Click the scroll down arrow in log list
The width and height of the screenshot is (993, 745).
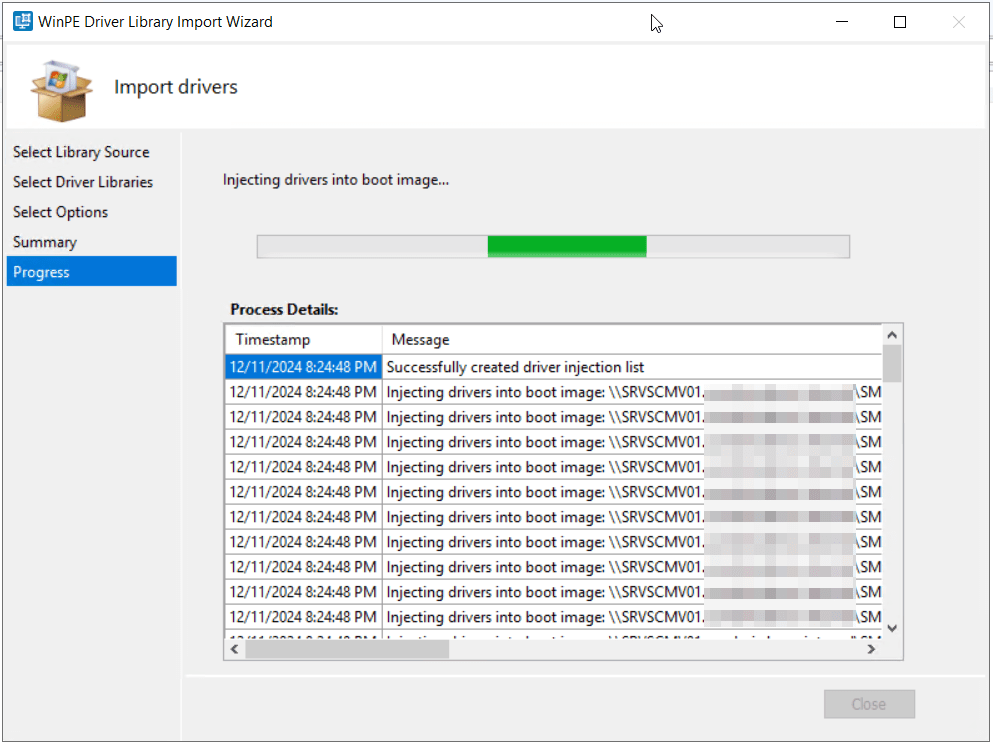(892, 628)
